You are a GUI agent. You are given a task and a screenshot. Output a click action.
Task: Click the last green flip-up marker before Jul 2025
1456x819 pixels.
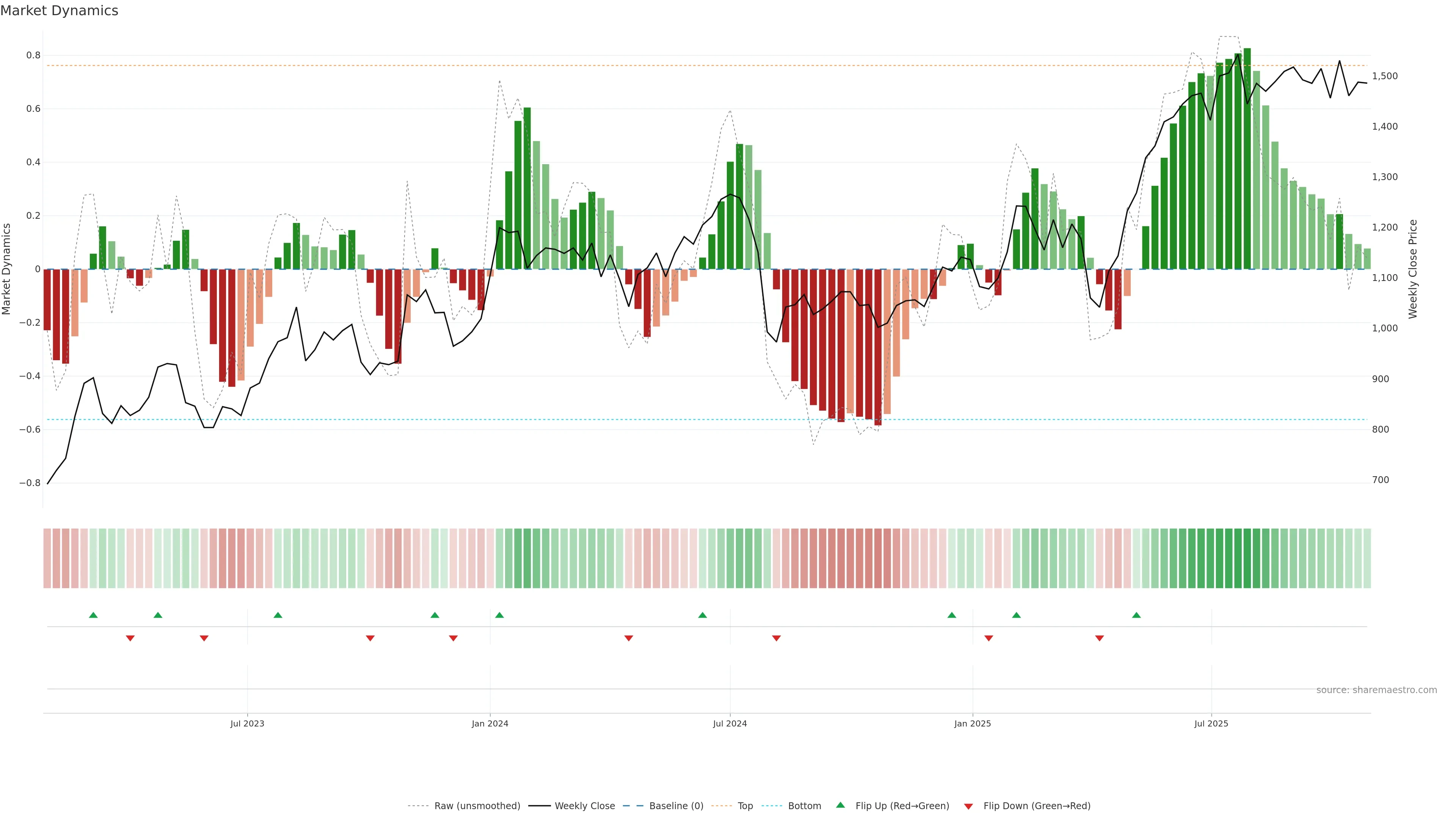tap(1136, 615)
